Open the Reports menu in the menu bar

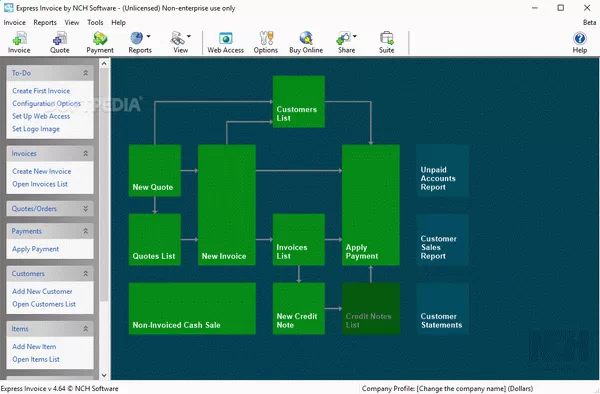[x=45, y=23]
